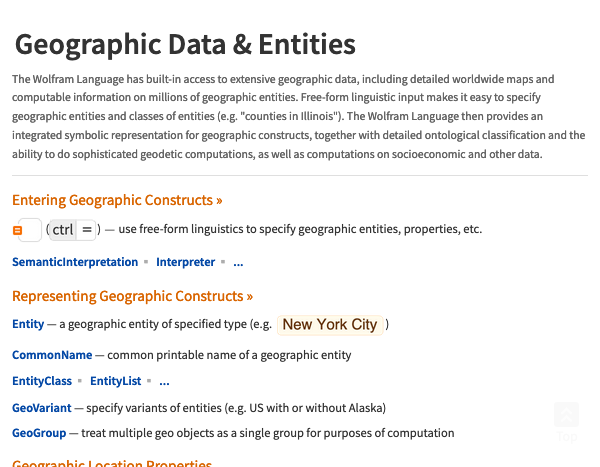The image size is (600, 467).
Task: Open Entering Geographic Constructs section
Action: [117, 200]
